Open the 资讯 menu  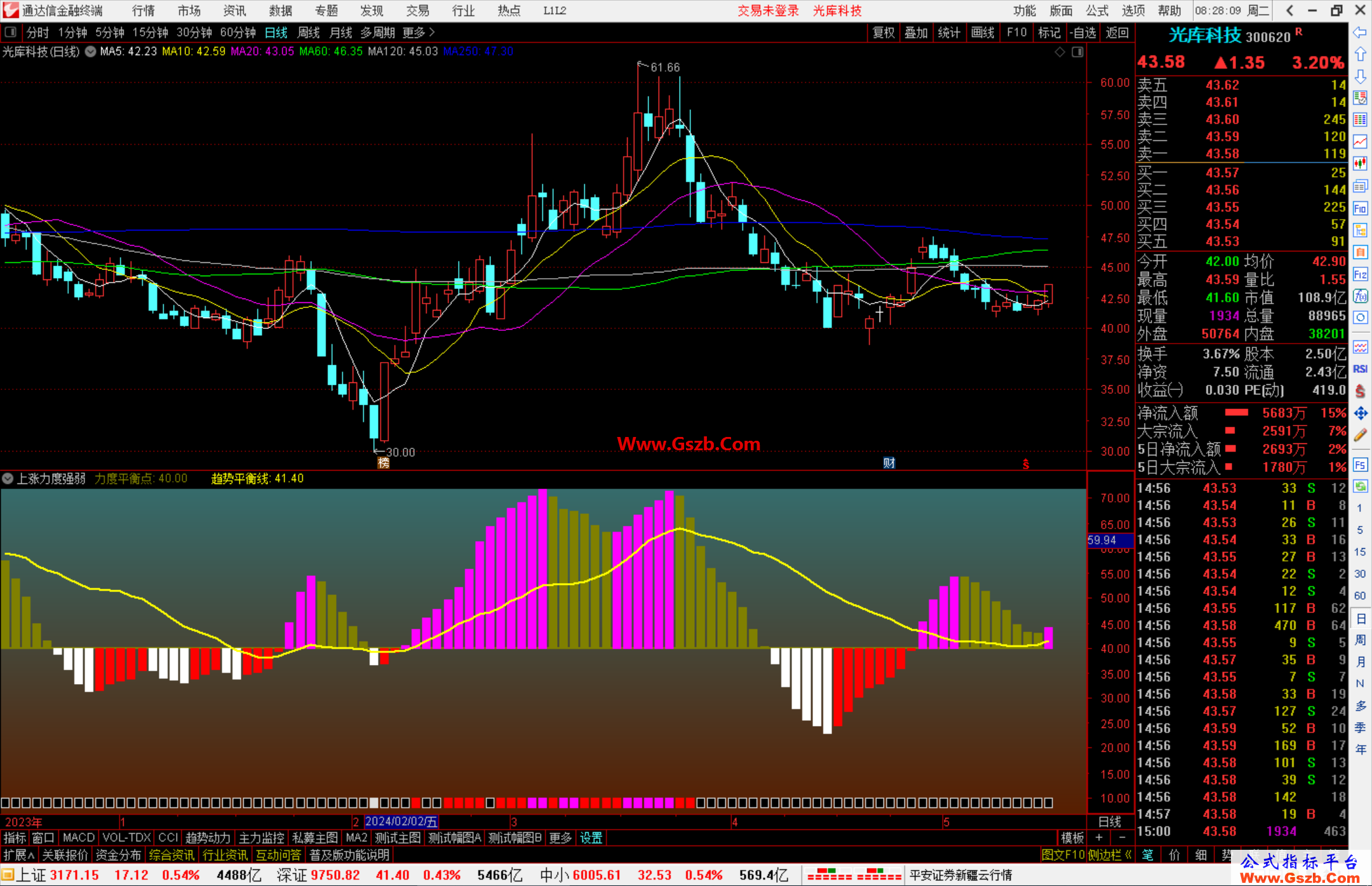point(234,10)
